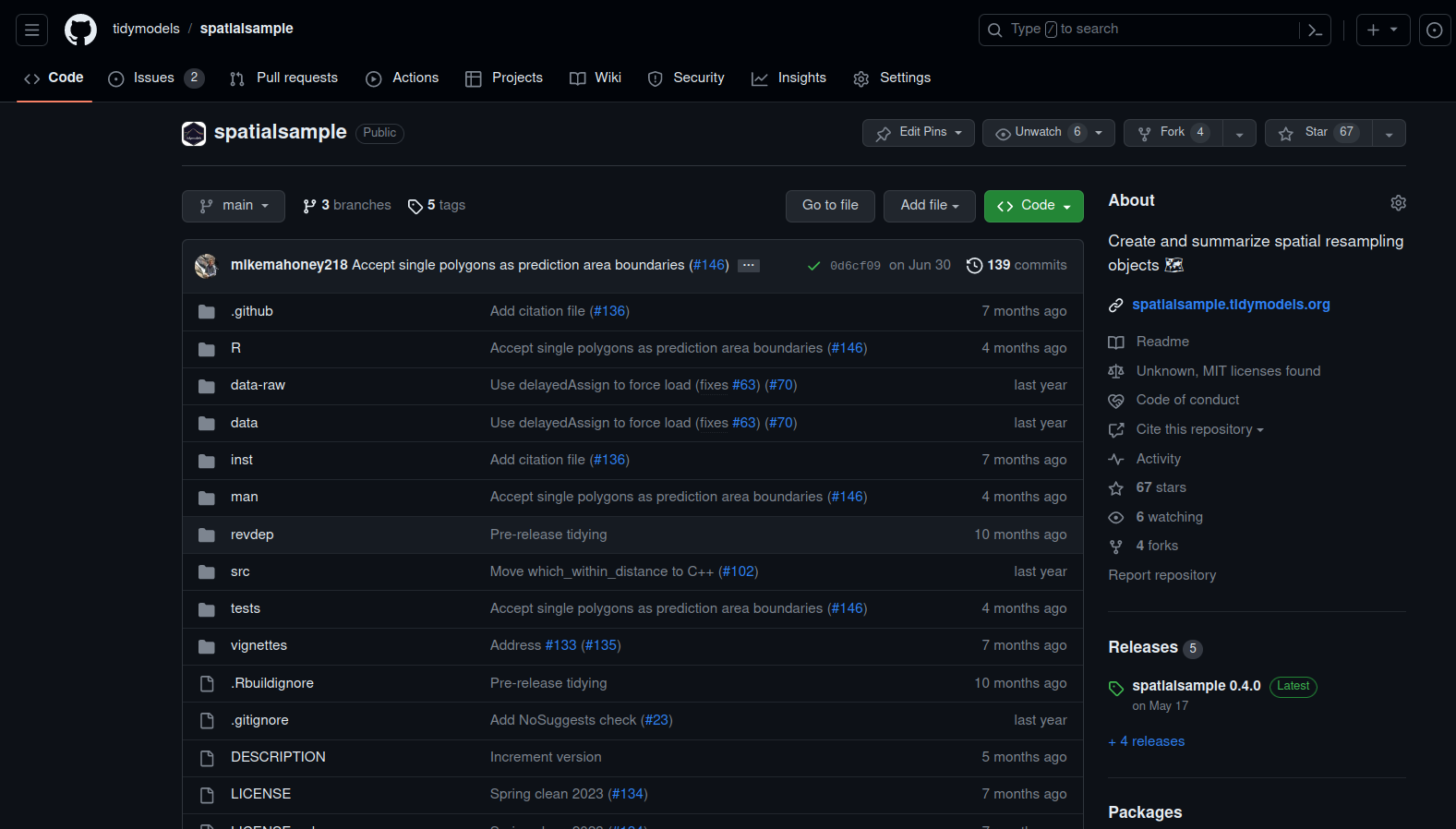
Task: Click mikemahoney218's avatar image
Action: (x=207, y=266)
